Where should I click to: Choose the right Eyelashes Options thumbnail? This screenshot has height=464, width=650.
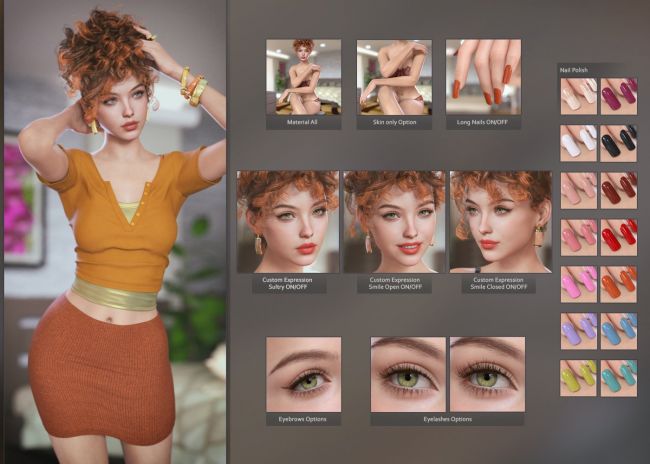pyautogui.click(x=487, y=374)
